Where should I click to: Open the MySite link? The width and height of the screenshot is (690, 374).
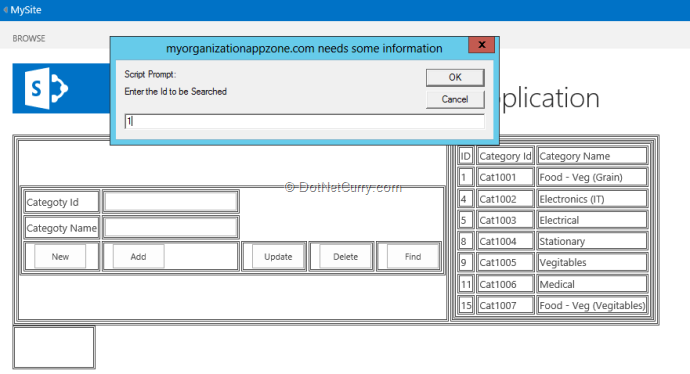click(26, 10)
